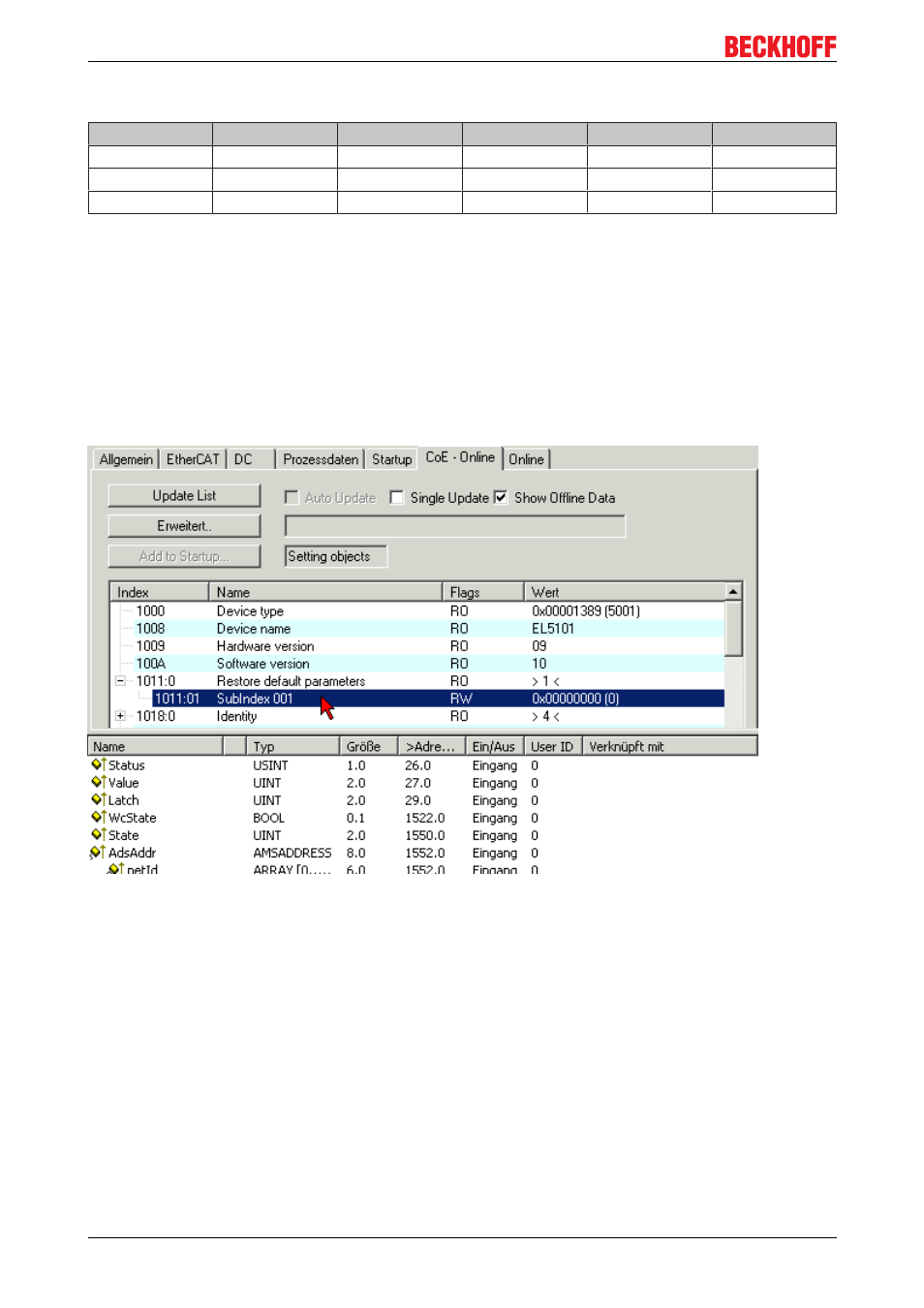Click value 0x00001389 (5001)
The height and width of the screenshot is (1308, 924).
[586, 611]
